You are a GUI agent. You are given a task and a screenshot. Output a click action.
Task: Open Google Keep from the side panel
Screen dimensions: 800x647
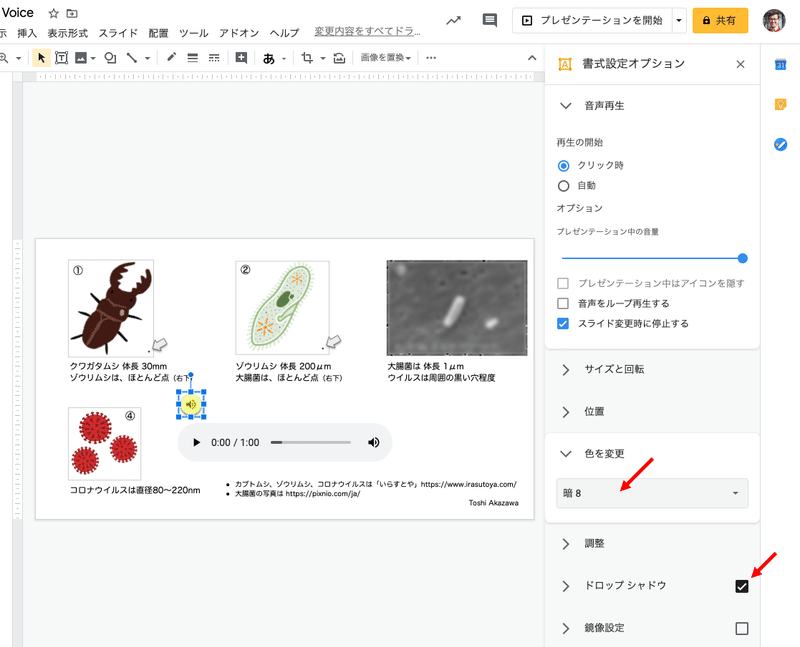(x=780, y=102)
